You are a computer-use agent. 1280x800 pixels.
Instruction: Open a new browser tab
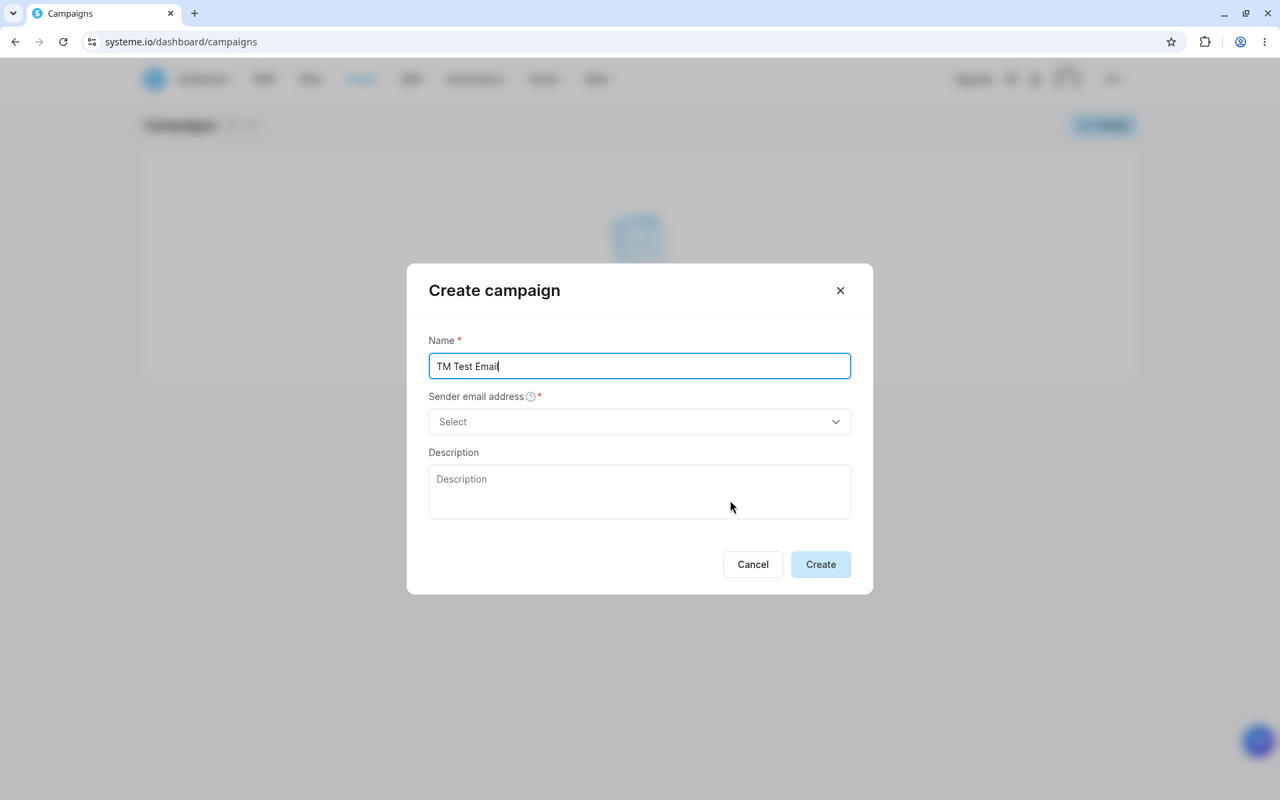[195, 14]
